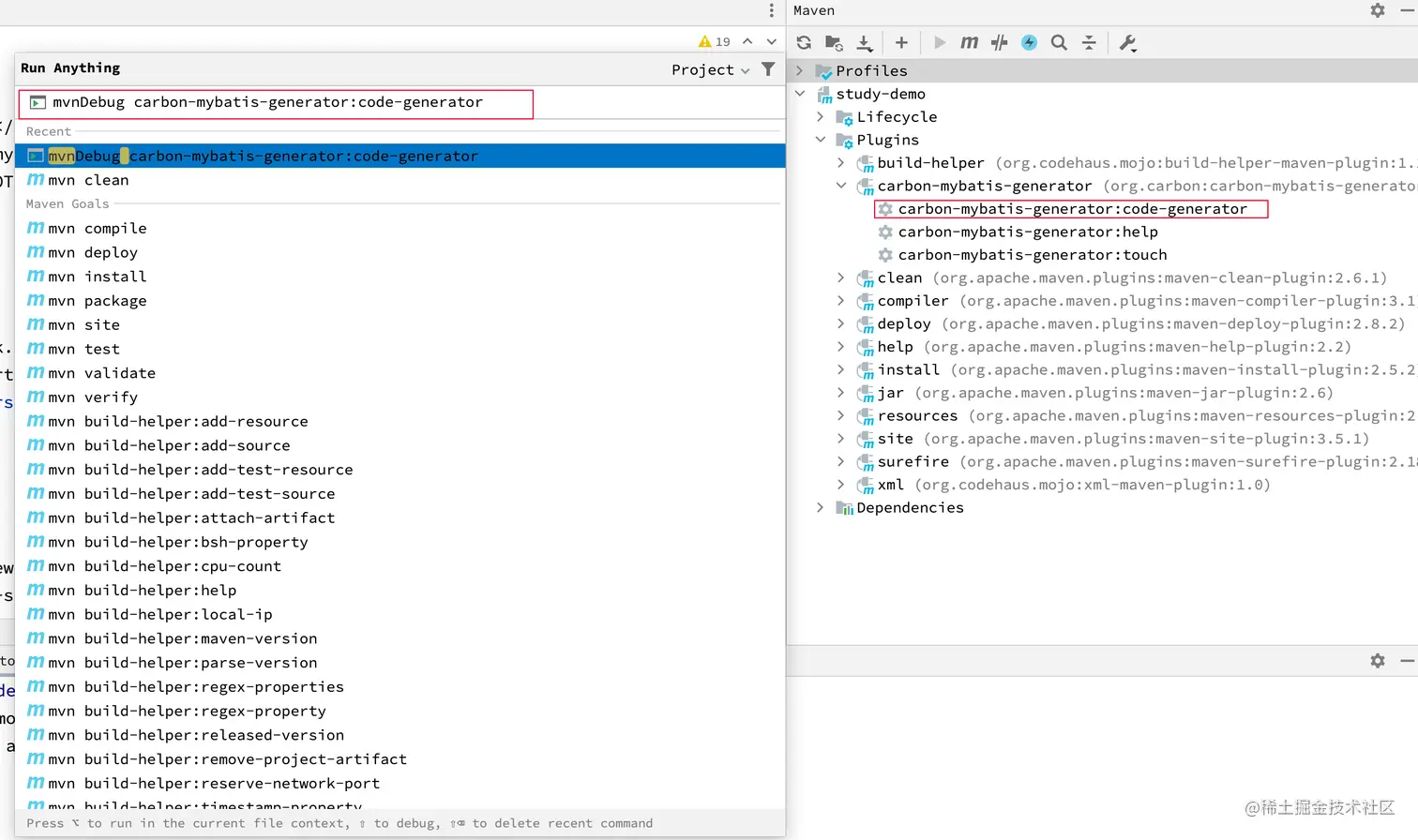
Task: Expand the surefire plugin node
Action: [841, 461]
